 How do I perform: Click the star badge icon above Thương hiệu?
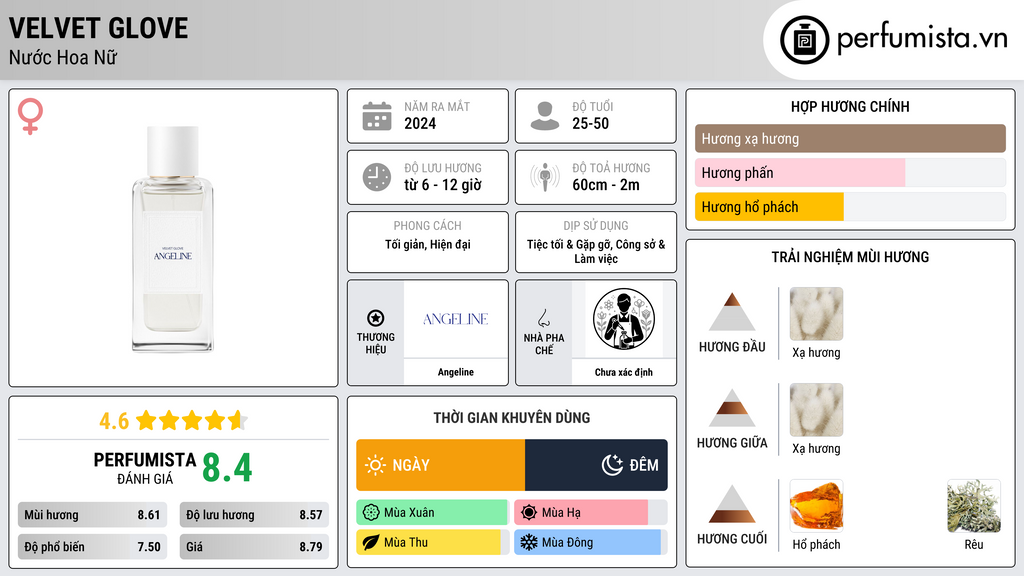tap(376, 318)
